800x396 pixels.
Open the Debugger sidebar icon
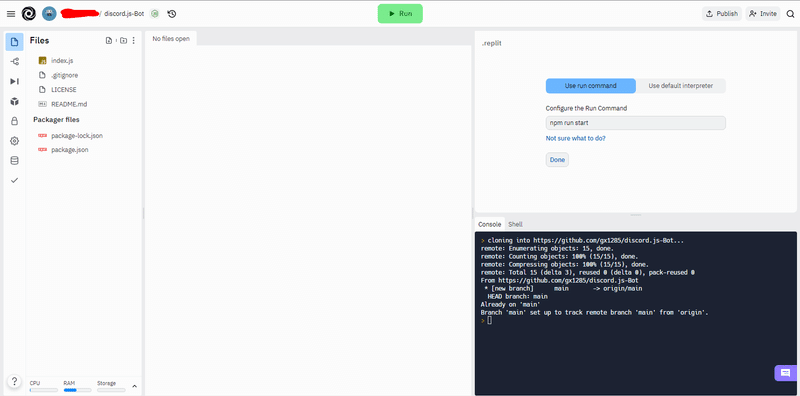(x=14, y=82)
